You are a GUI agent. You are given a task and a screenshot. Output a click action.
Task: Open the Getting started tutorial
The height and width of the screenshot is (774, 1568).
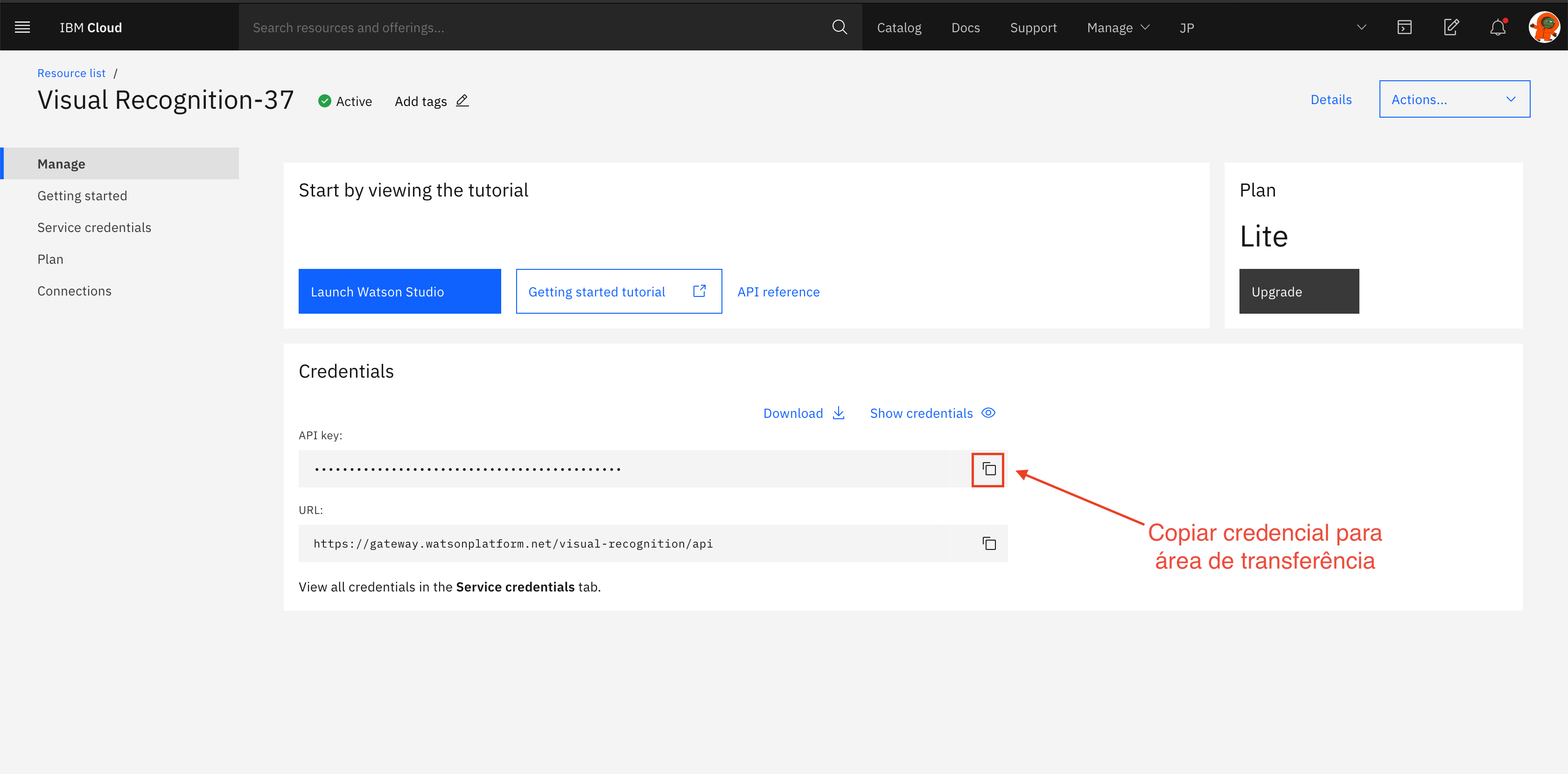pyautogui.click(x=618, y=292)
